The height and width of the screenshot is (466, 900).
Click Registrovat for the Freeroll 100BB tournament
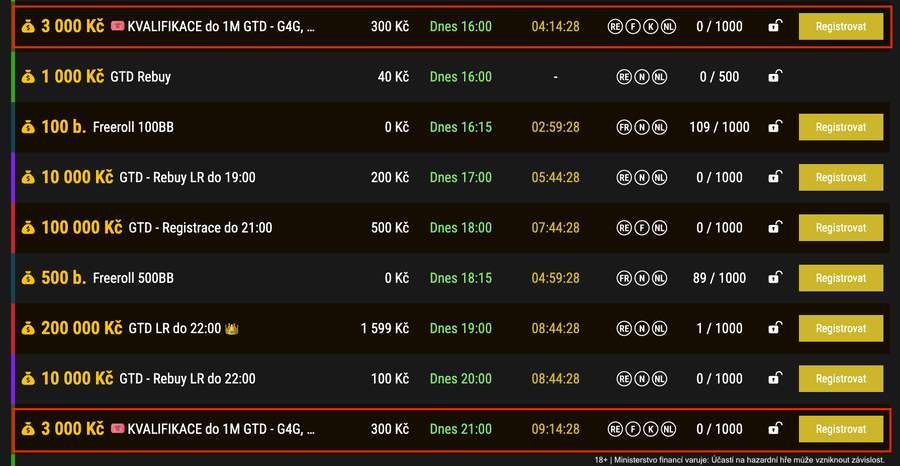point(840,127)
